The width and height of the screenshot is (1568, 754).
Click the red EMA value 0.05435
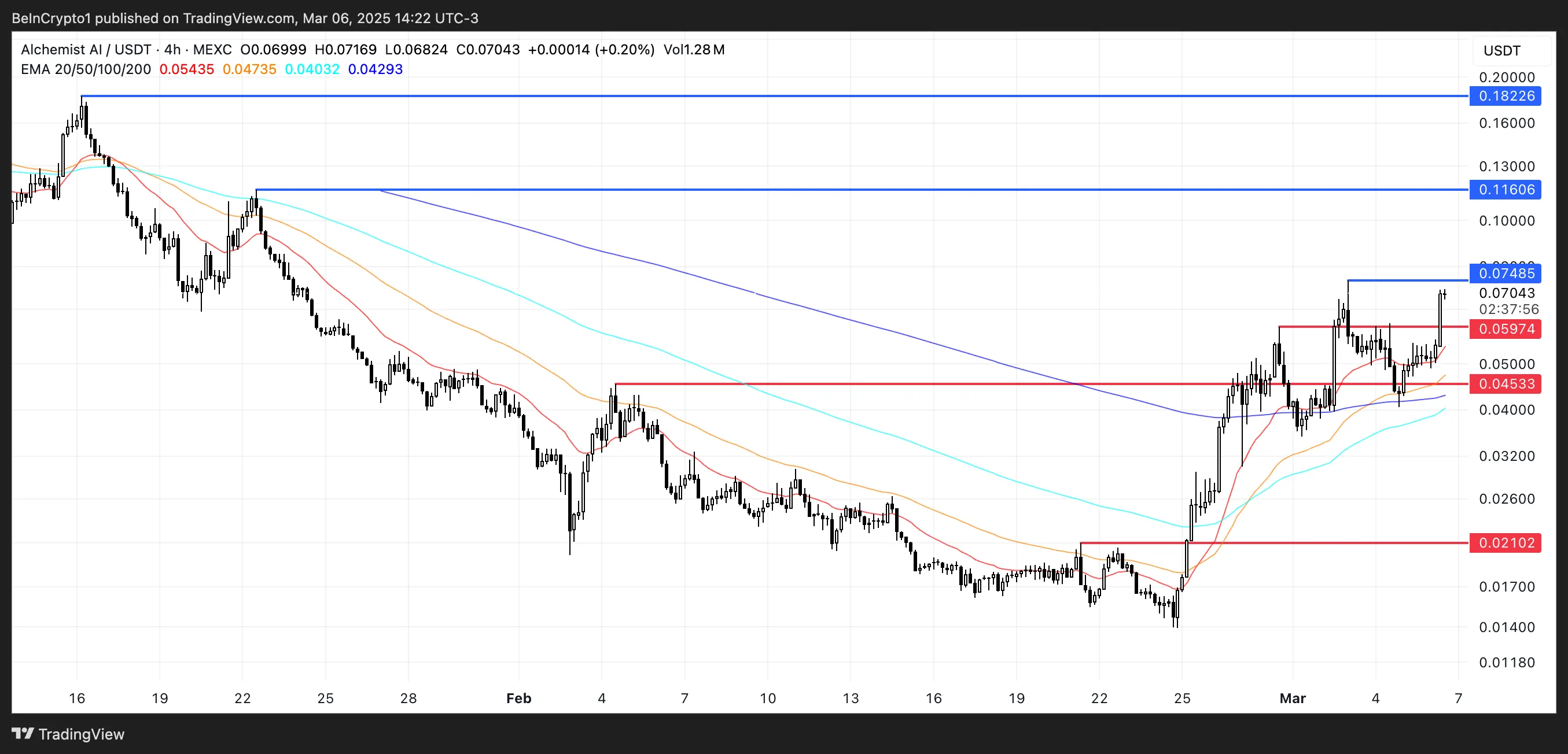(x=186, y=69)
